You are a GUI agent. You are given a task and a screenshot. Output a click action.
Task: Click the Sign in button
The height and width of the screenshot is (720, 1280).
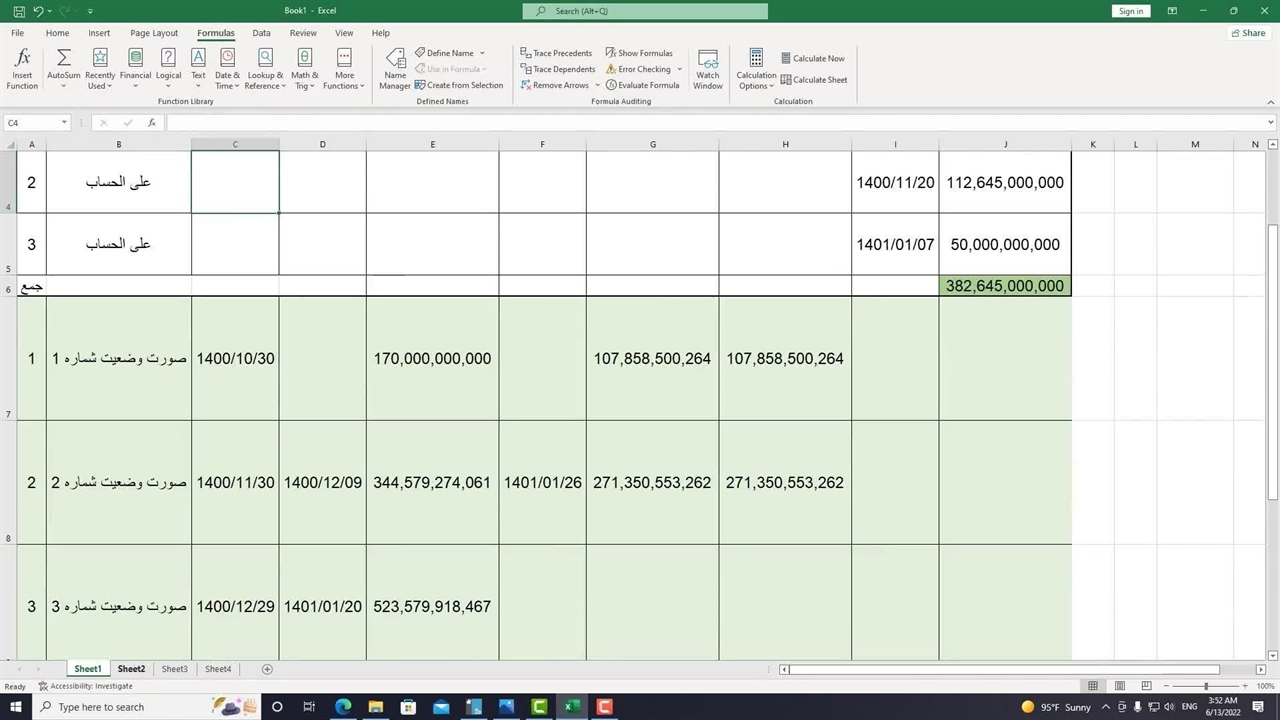coord(1131,11)
